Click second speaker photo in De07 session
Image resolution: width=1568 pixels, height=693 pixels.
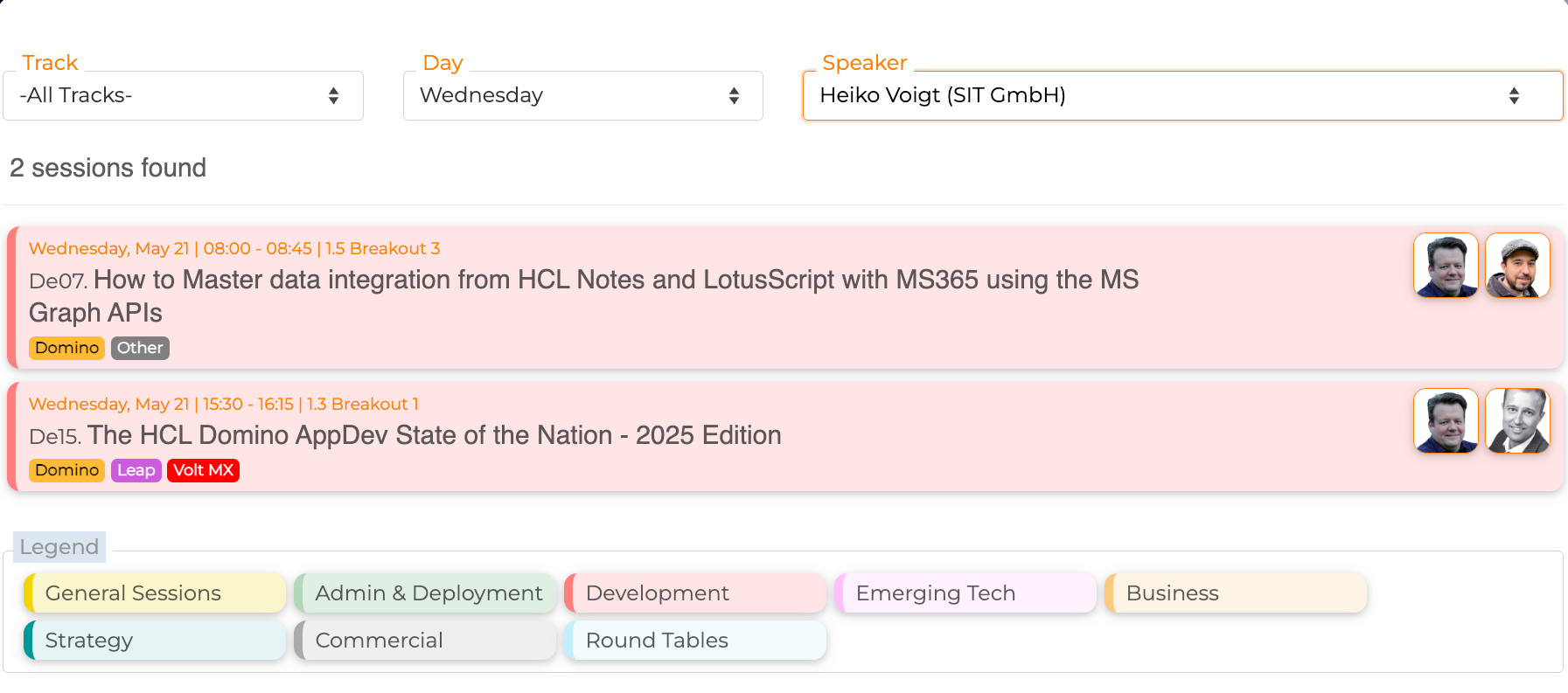(x=1517, y=266)
